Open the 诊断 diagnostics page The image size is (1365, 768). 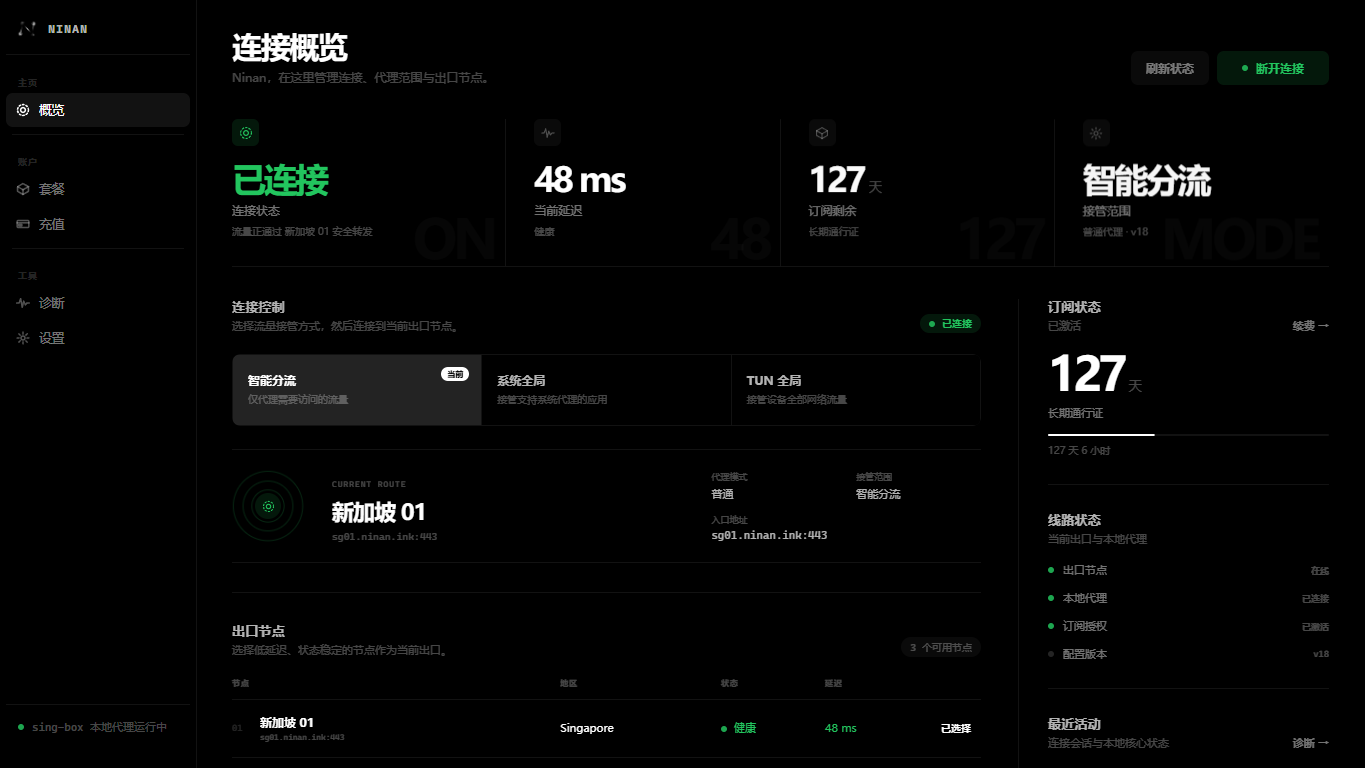pyautogui.click(x=98, y=303)
